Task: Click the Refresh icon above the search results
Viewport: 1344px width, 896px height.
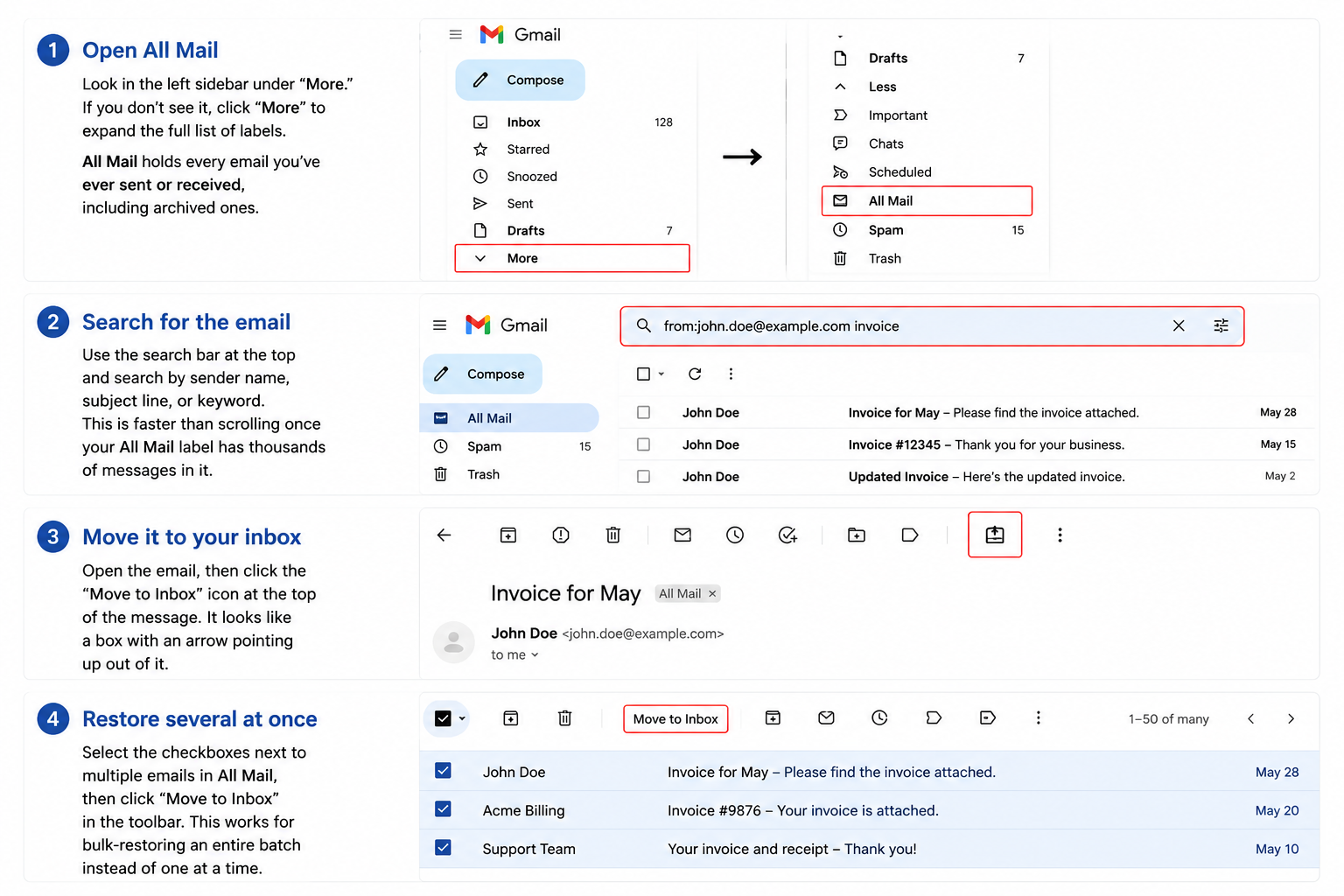Action: point(695,374)
